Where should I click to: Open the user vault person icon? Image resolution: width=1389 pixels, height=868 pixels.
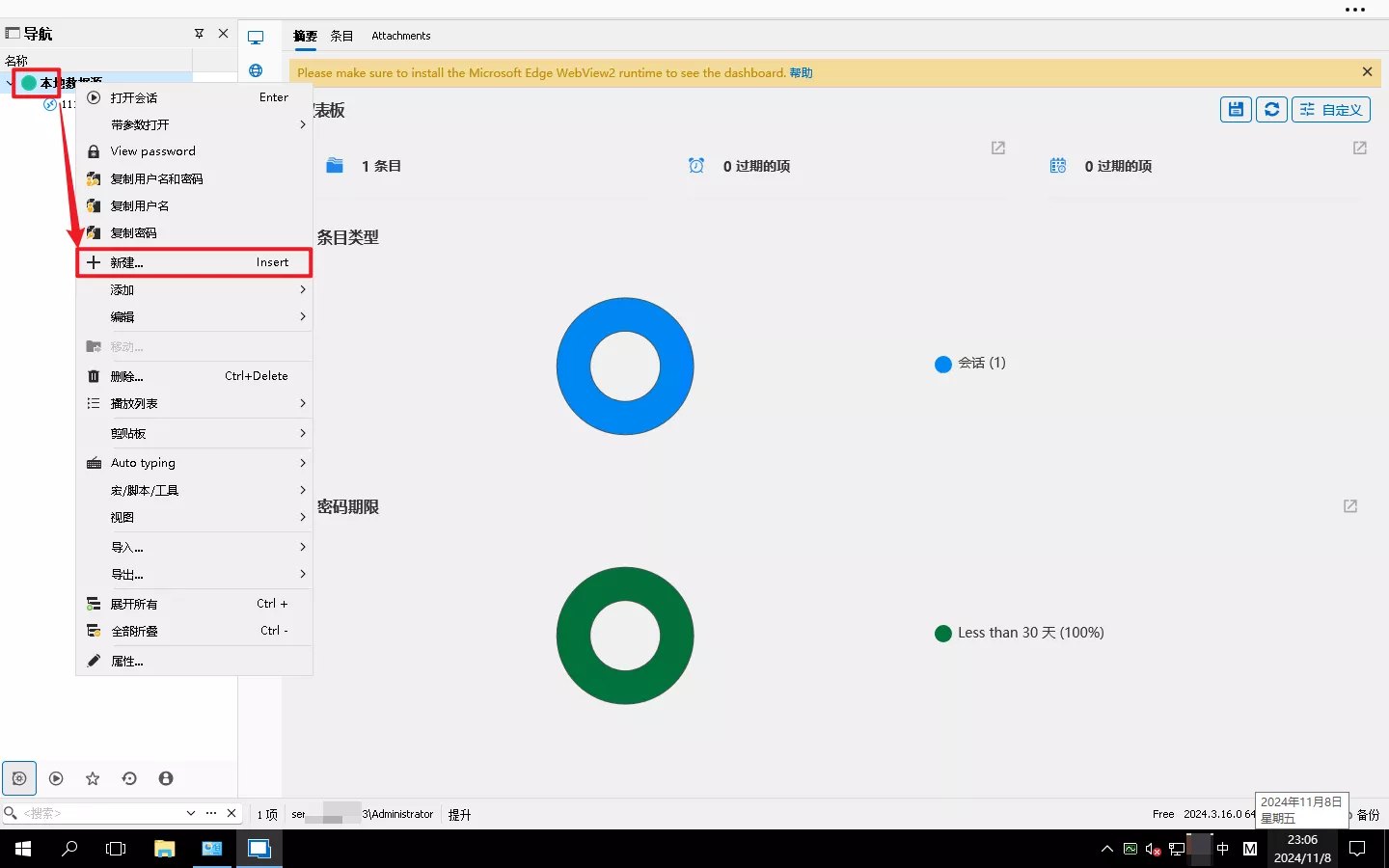click(166, 778)
